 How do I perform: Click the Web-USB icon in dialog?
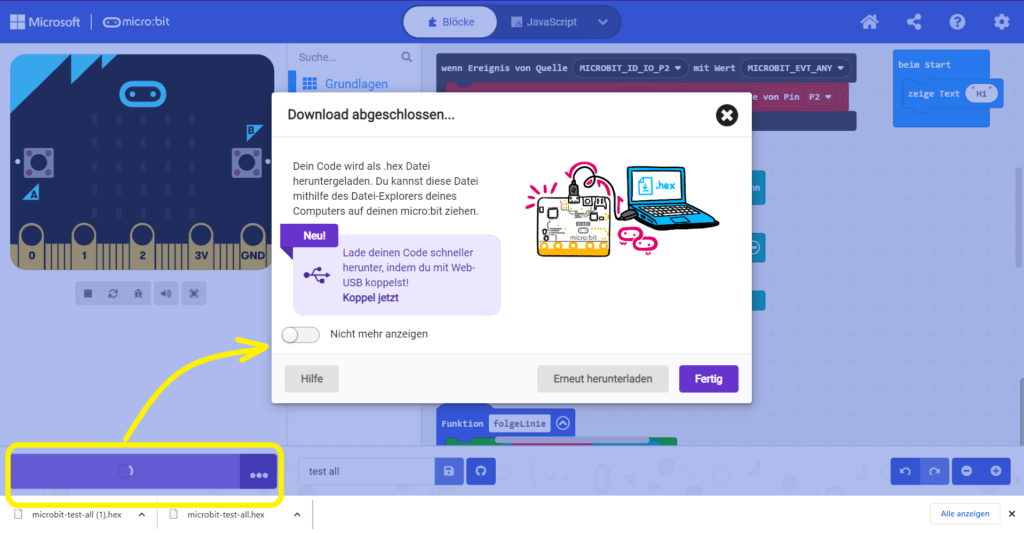[317, 275]
